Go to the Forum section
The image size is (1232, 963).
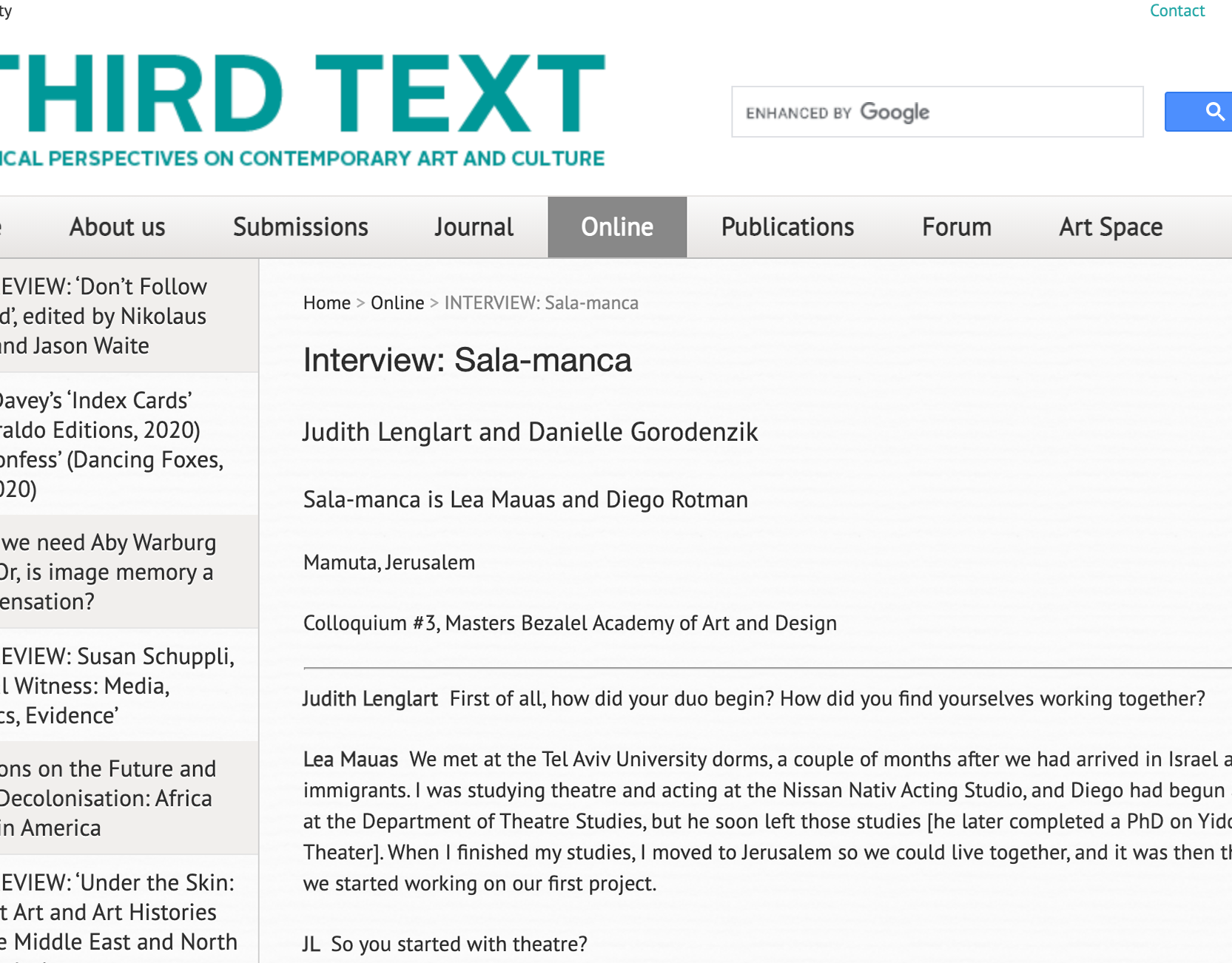956,227
